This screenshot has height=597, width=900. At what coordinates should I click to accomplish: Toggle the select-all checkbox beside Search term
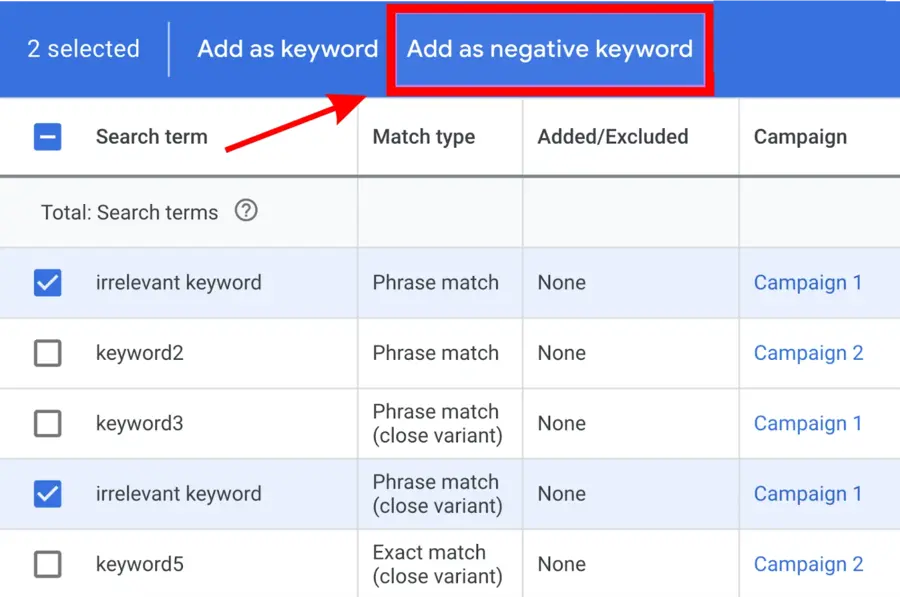[48, 137]
